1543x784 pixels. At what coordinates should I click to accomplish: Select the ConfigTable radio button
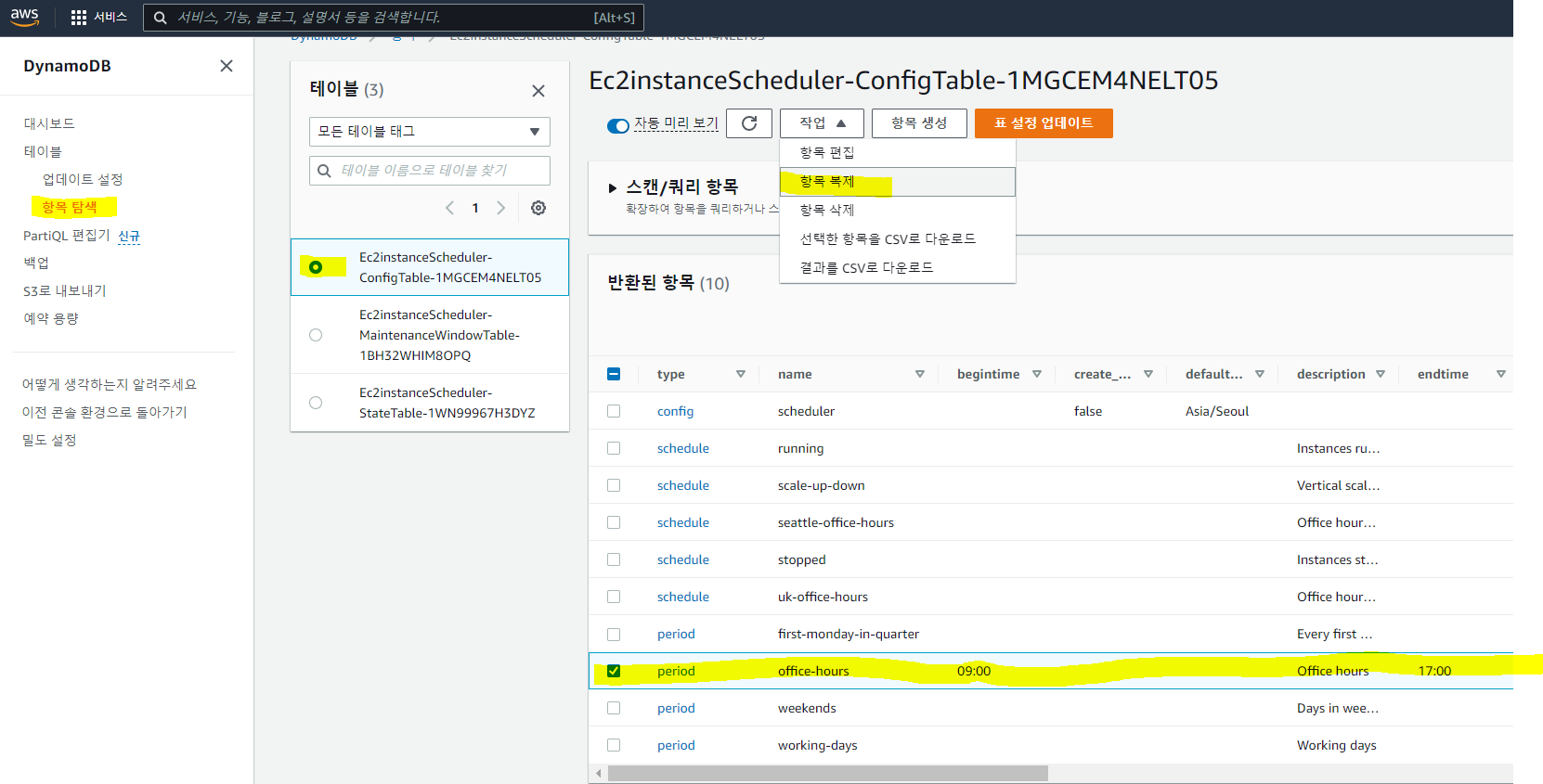pos(316,267)
